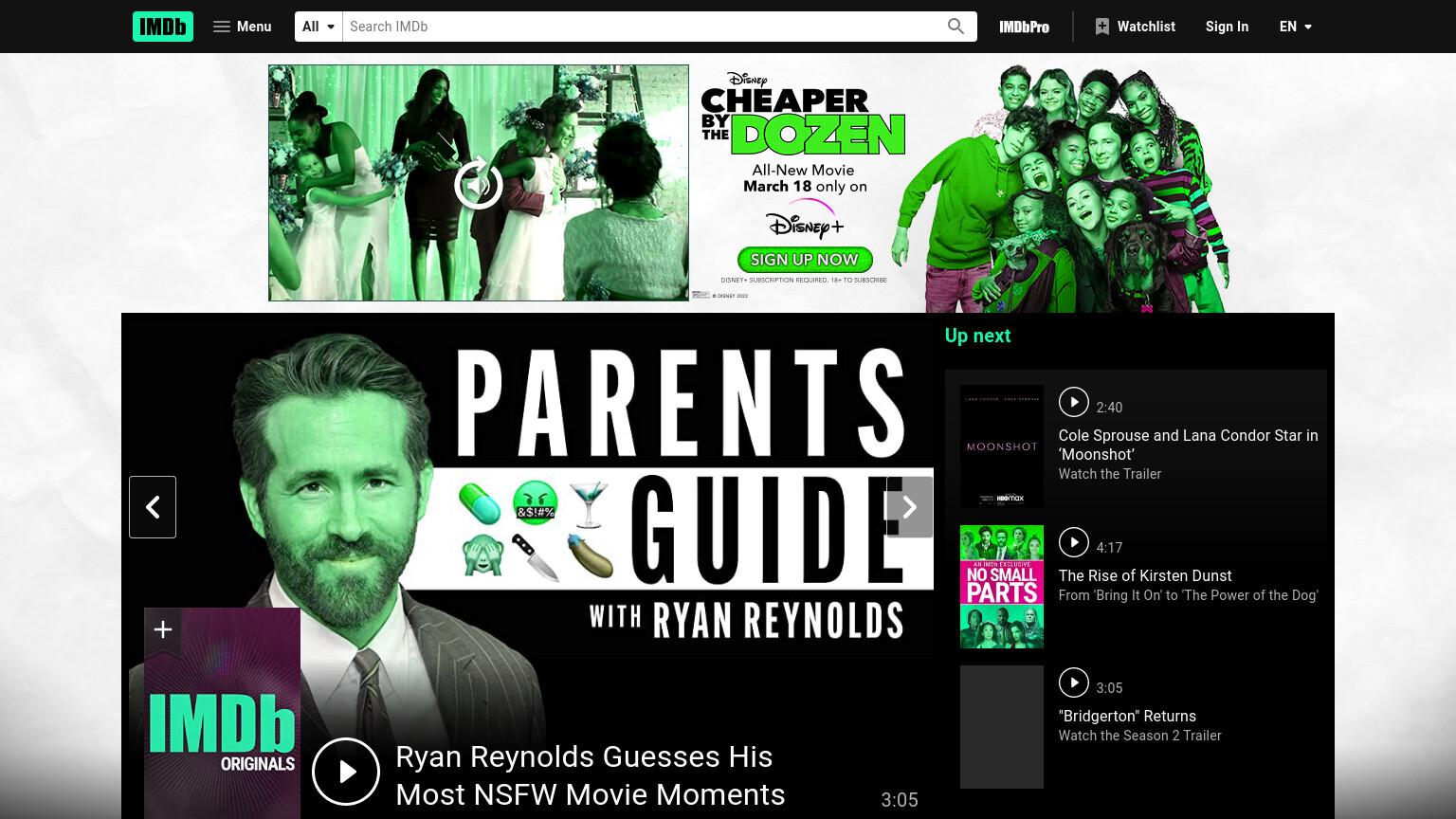Open the Ryan Reynolds Guesses NSFW Moments title
Image resolution: width=1456 pixels, height=819 pixels.
[x=591, y=775]
